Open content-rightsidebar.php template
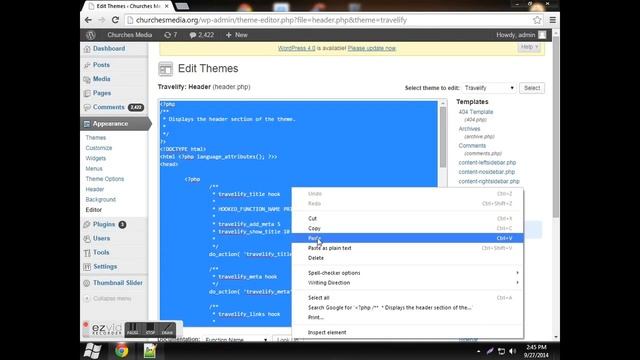Image resolution: width=640 pixels, height=360 pixels. 489,181
